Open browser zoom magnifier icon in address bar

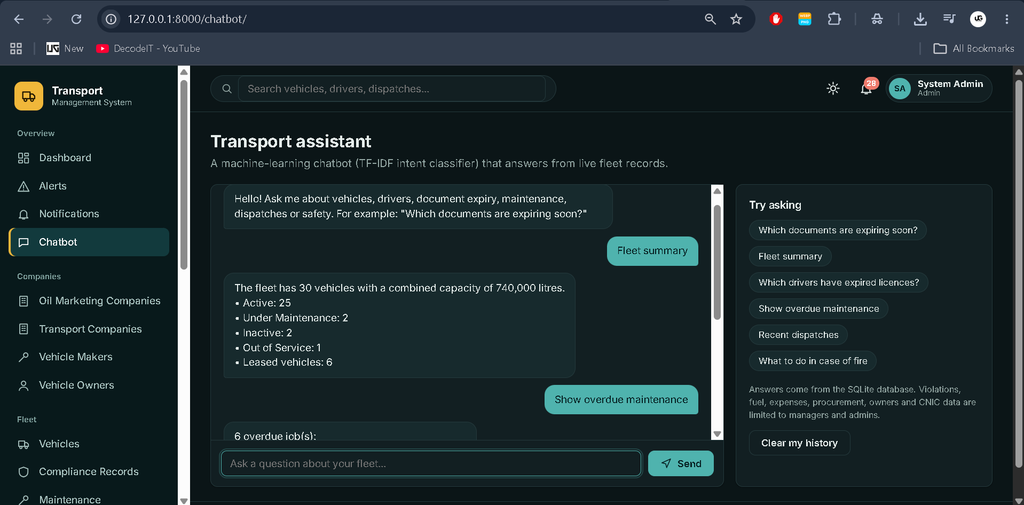click(x=711, y=19)
